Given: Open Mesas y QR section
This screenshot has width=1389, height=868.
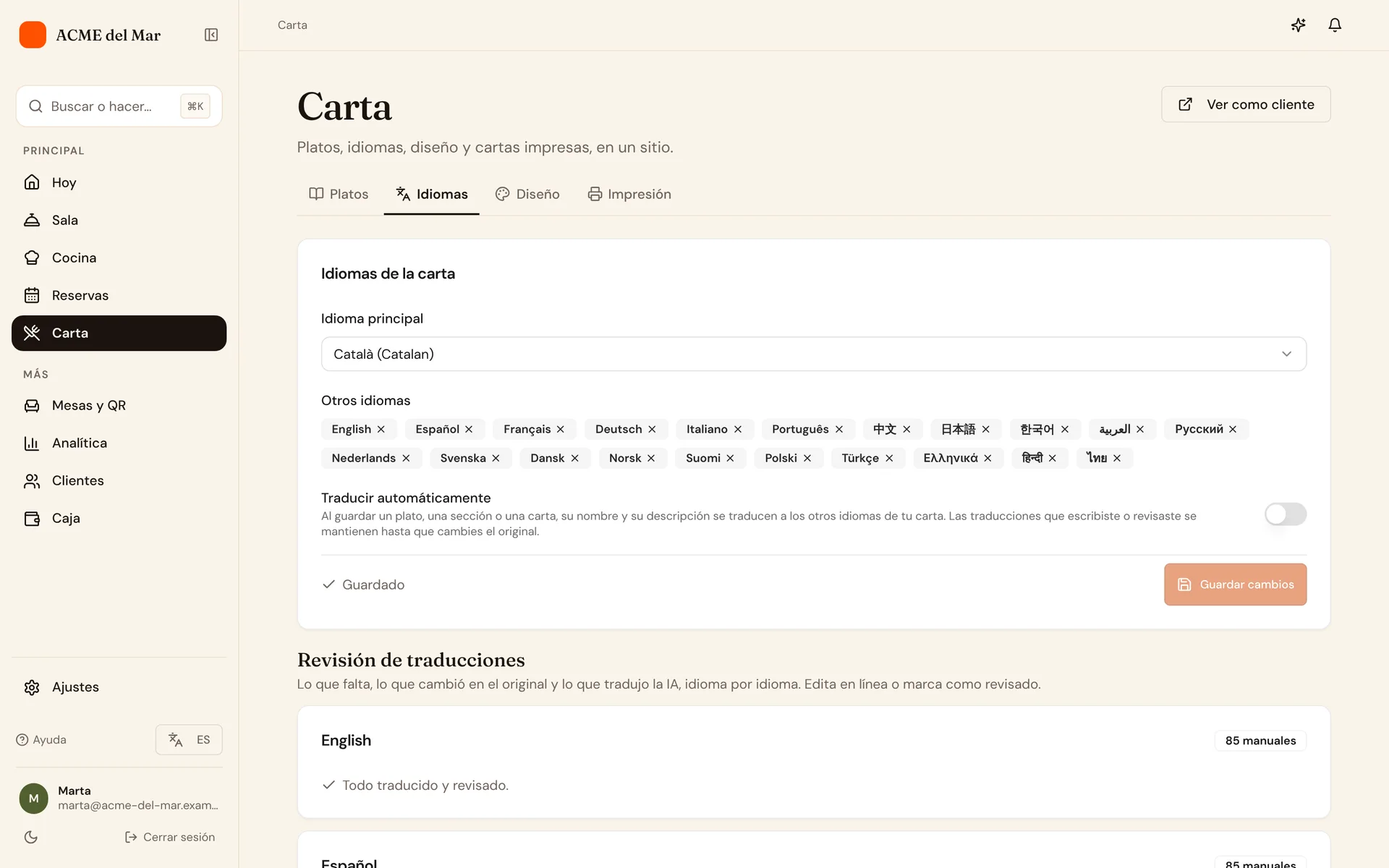Looking at the screenshot, I should 119,405.
